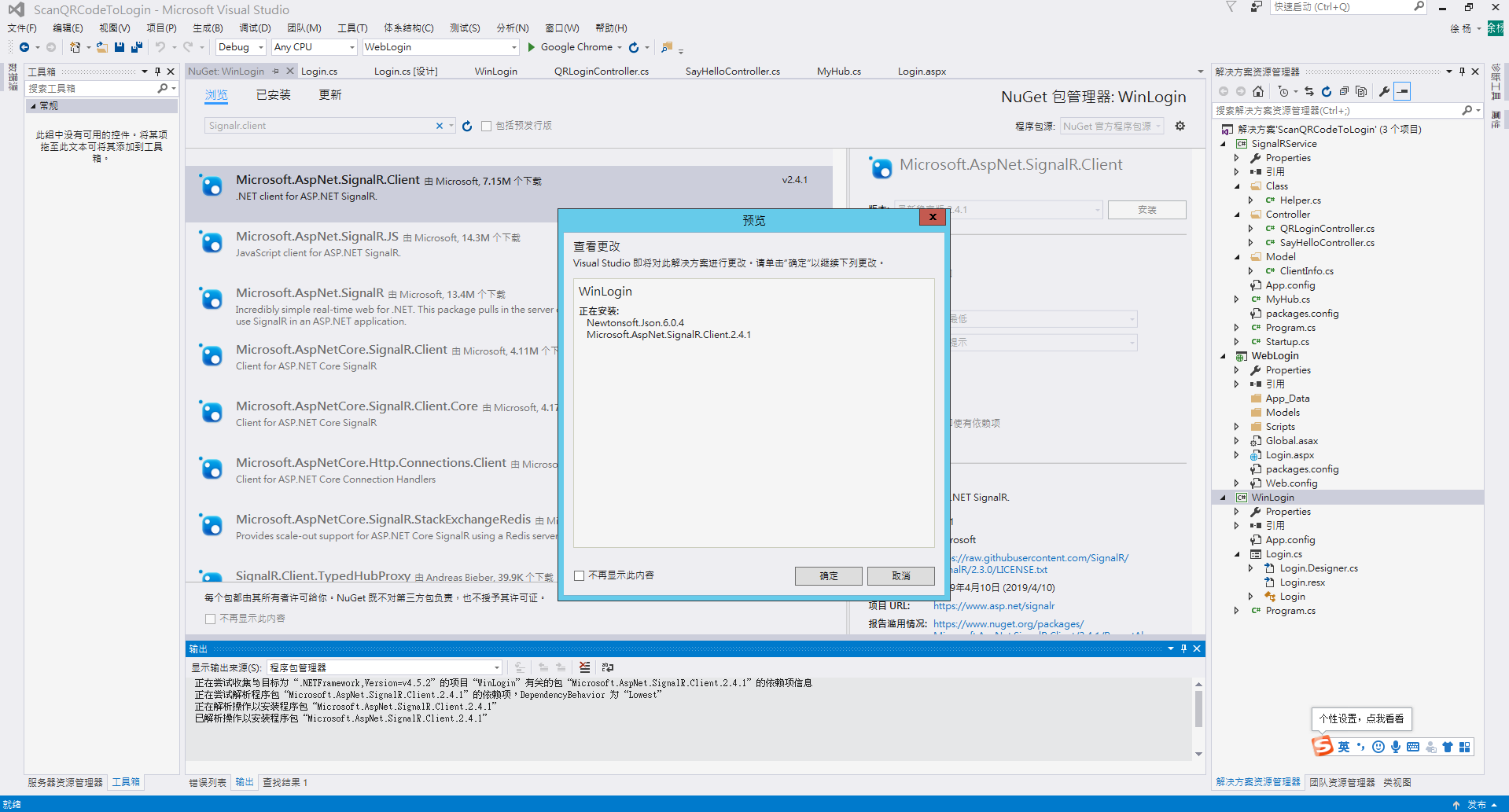The height and width of the screenshot is (812, 1509).
Task: Clear all output with the red X icon
Action: 584,667
